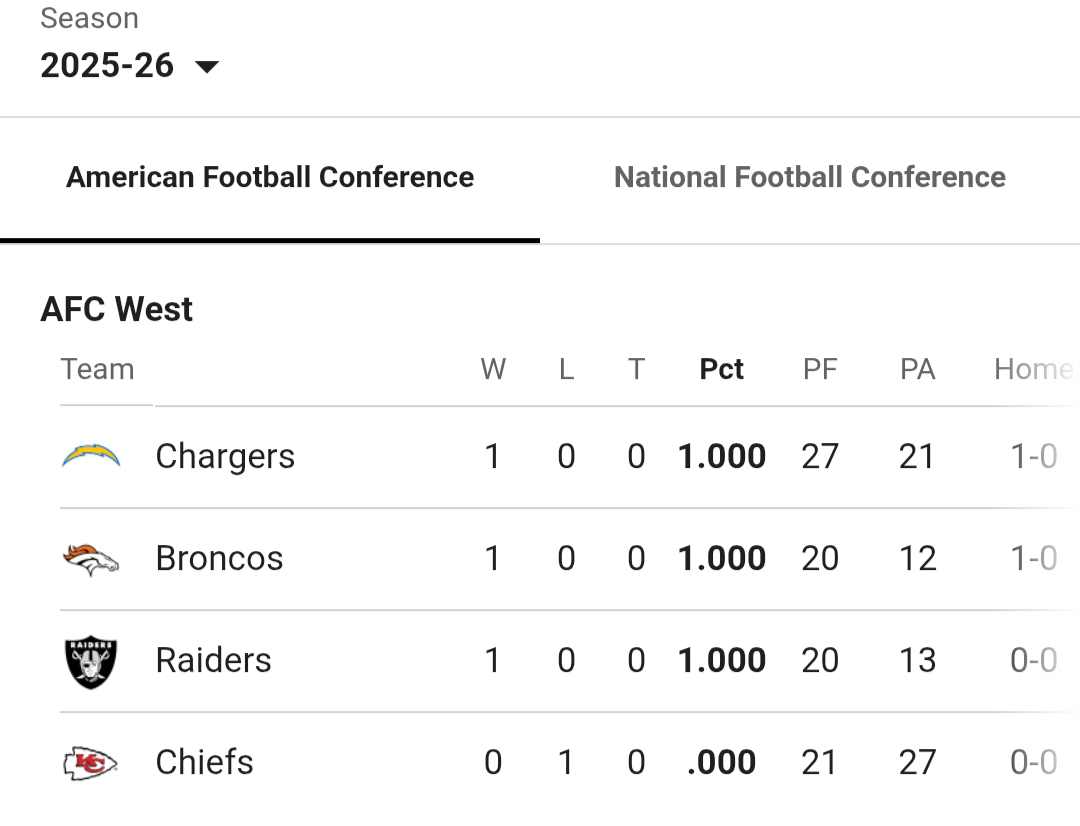Select the Raiders team name
The image size is (1080, 826).
(x=213, y=661)
